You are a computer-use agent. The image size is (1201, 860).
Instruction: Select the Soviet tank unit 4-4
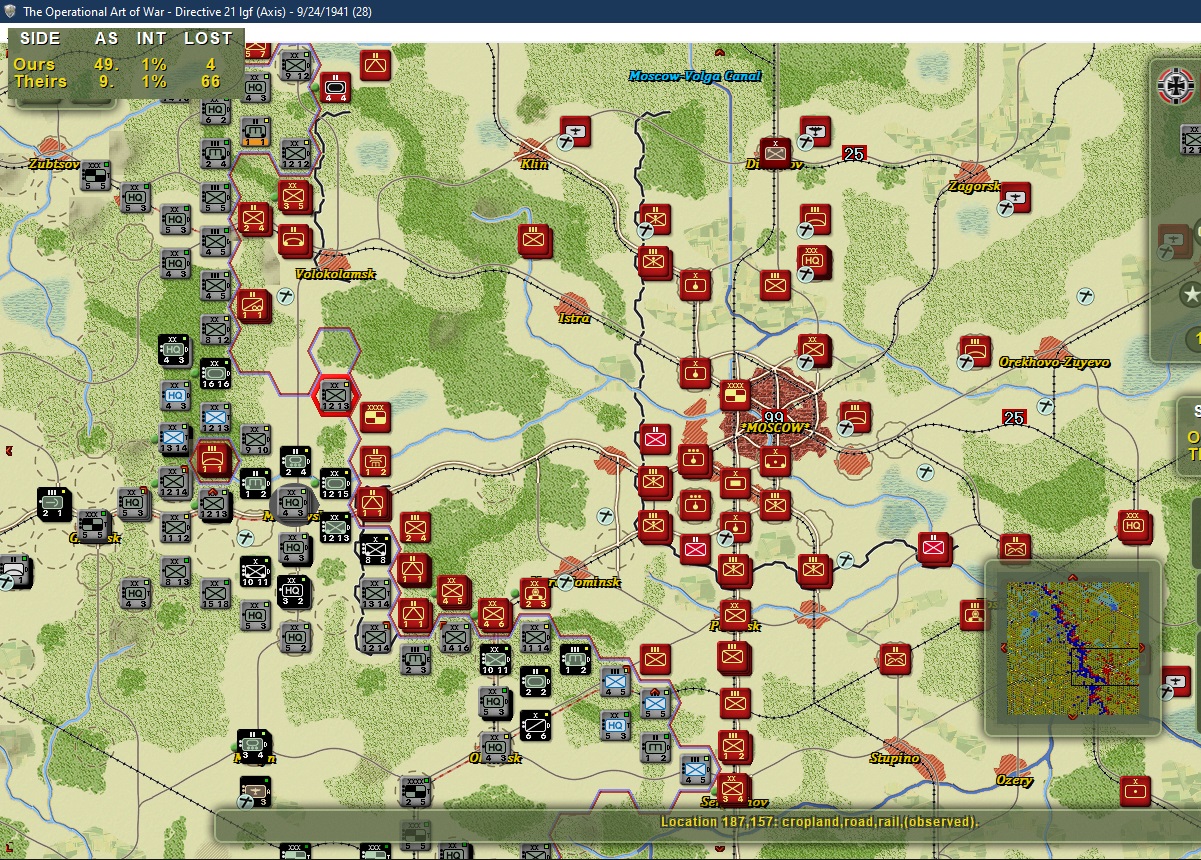[x=335, y=87]
